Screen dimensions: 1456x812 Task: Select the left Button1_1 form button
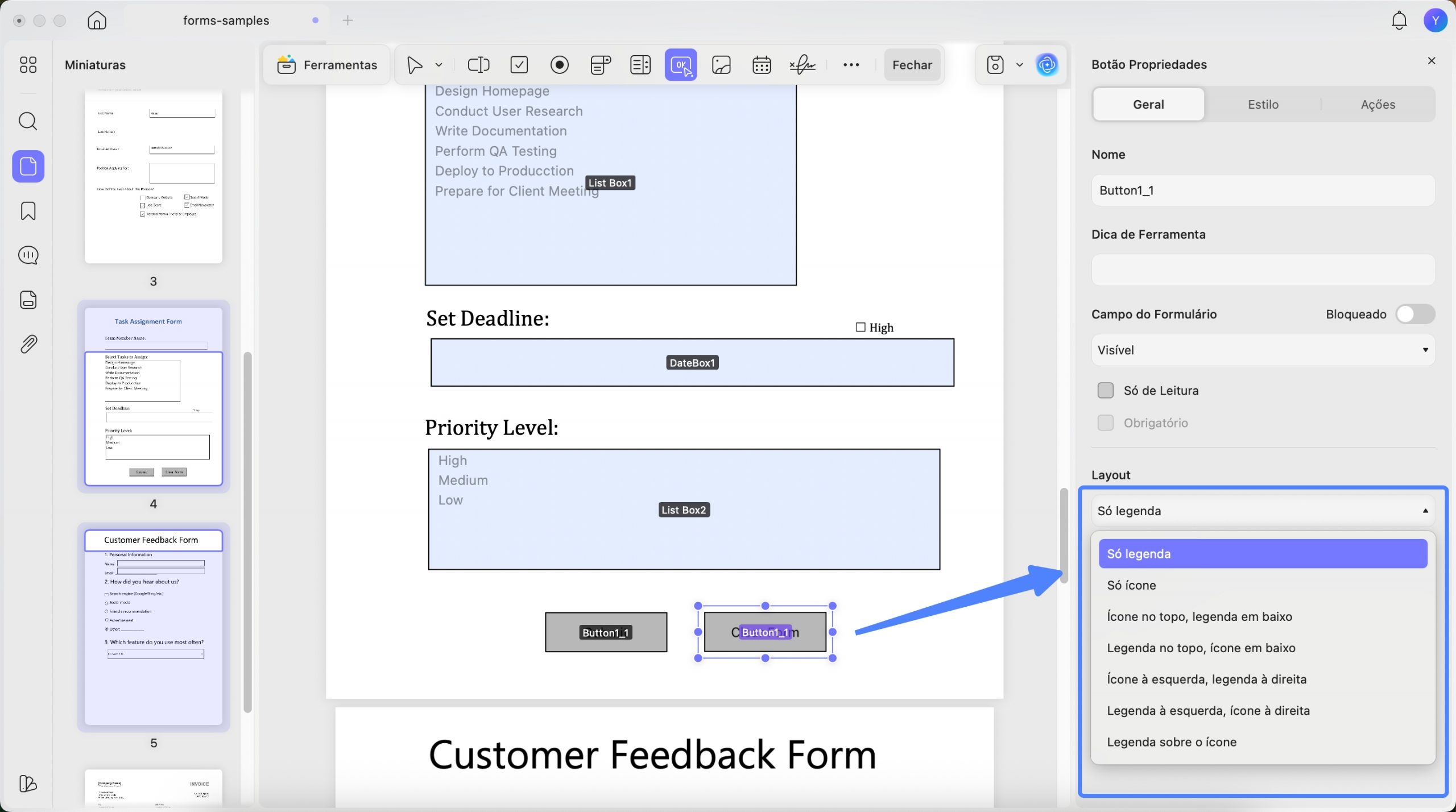606,632
